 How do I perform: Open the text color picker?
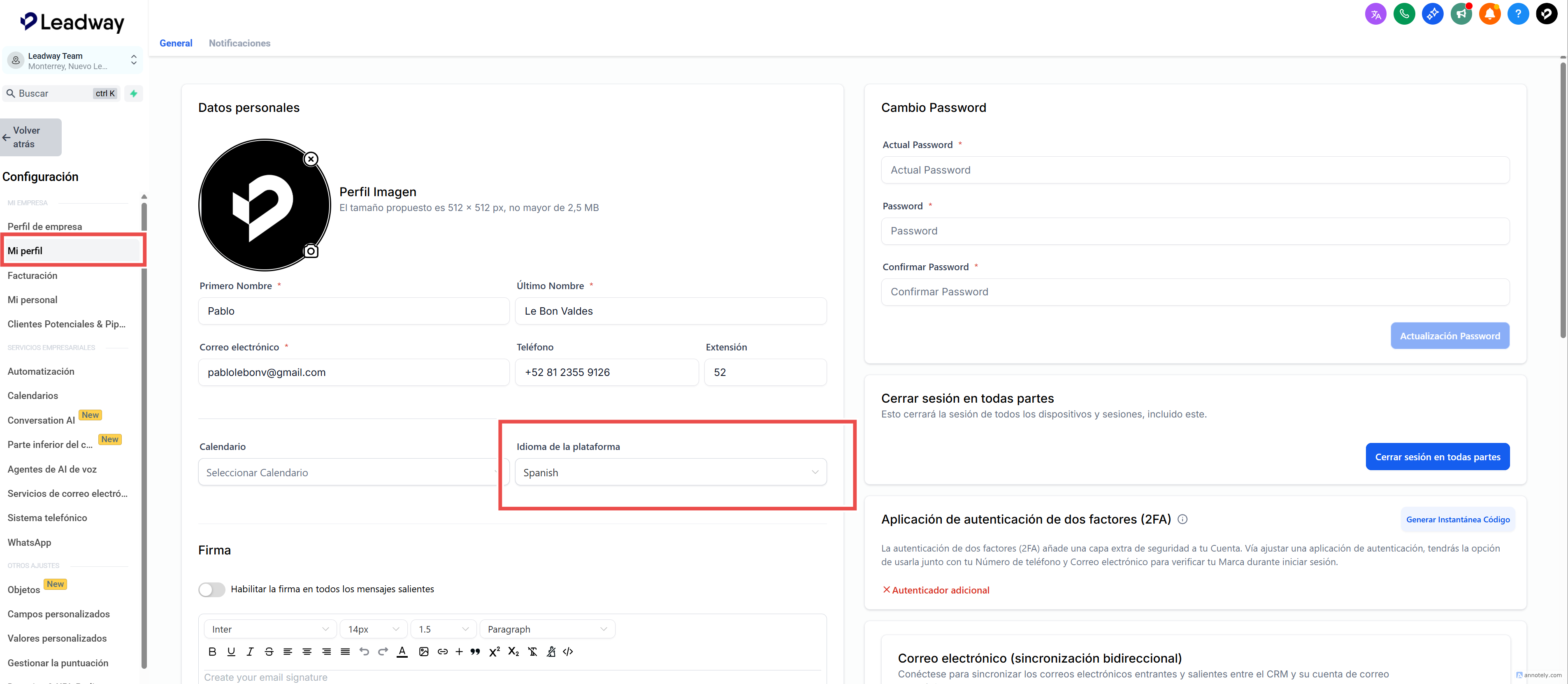pos(402,652)
